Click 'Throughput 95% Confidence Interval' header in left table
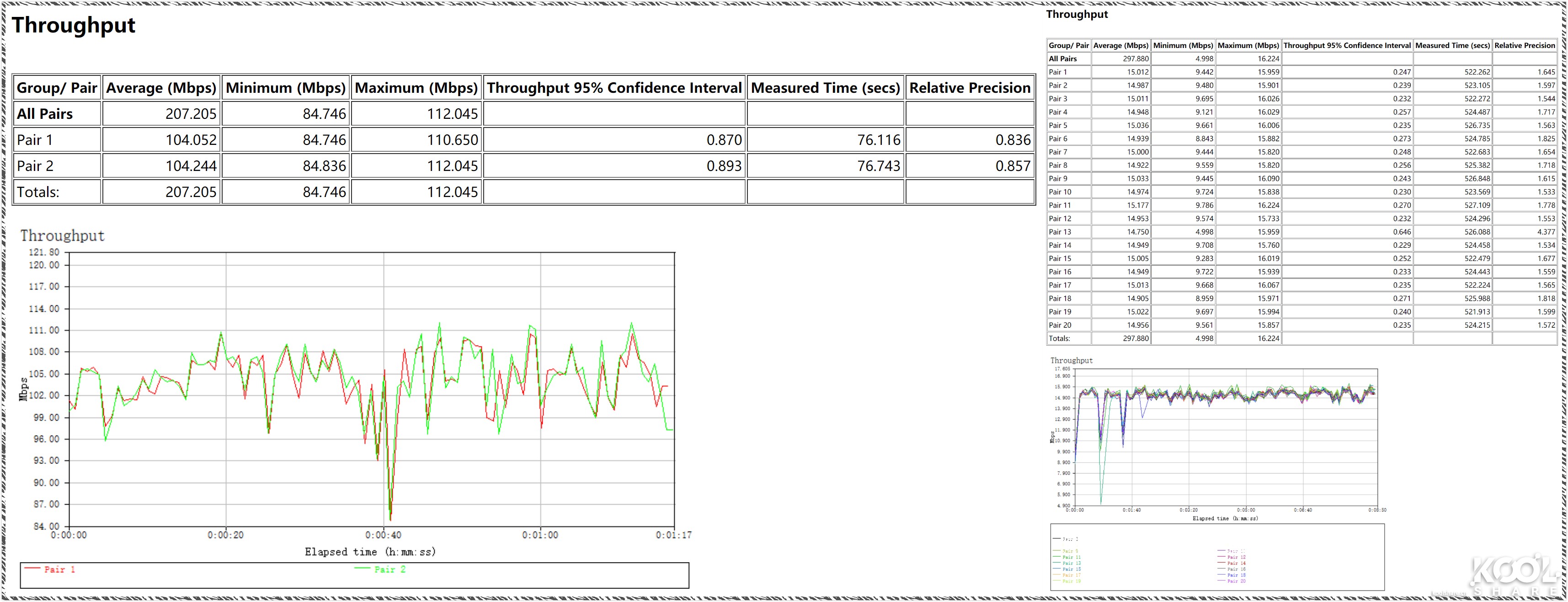This screenshot has height=602, width=1568. (613, 88)
